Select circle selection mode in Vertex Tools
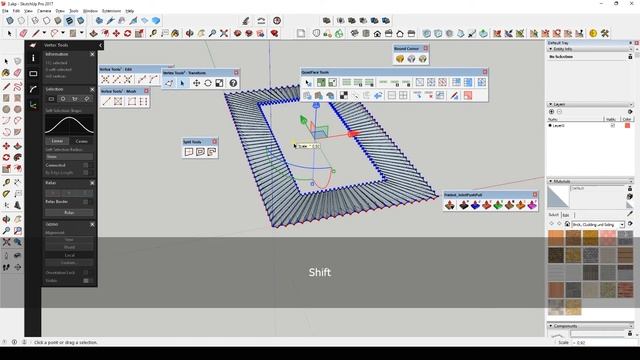 pos(63,99)
